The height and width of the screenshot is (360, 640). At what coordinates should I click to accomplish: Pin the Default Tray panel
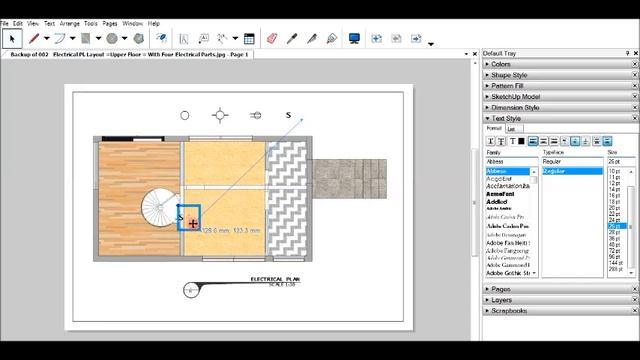(x=627, y=53)
